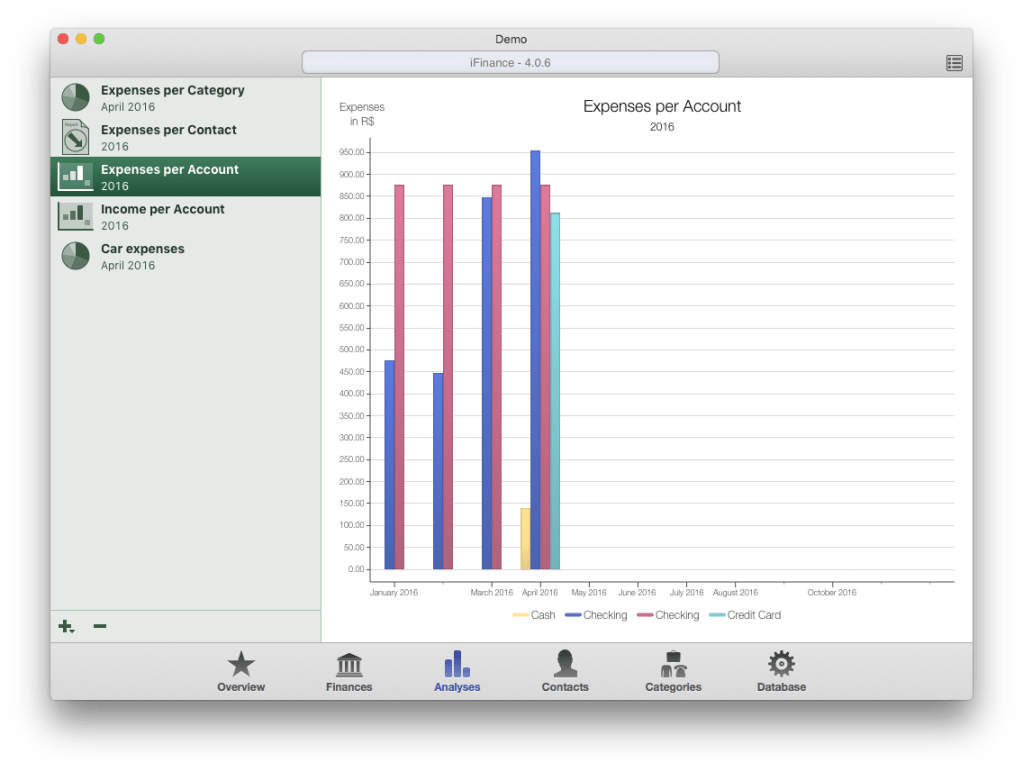Screen dimensions: 1023x772
Task: Select Income per Account 2016 report
Action: pyautogui.click(x=162, y=216)
